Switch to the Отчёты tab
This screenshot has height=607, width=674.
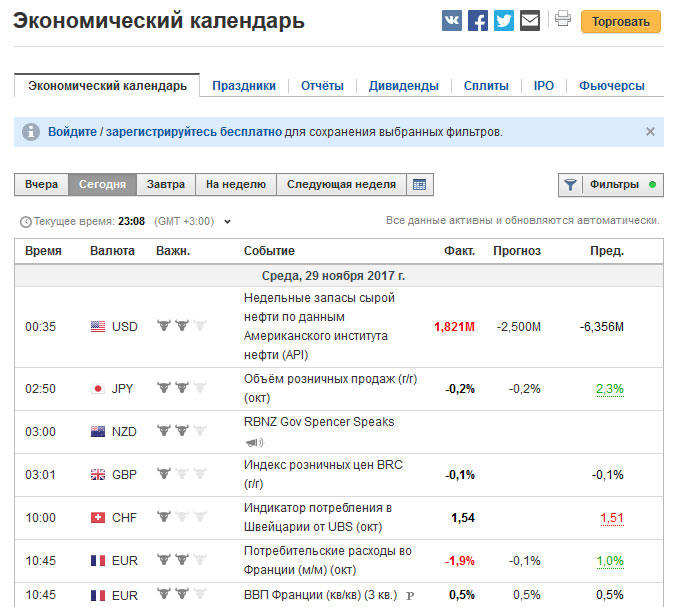tap(322, 86)
